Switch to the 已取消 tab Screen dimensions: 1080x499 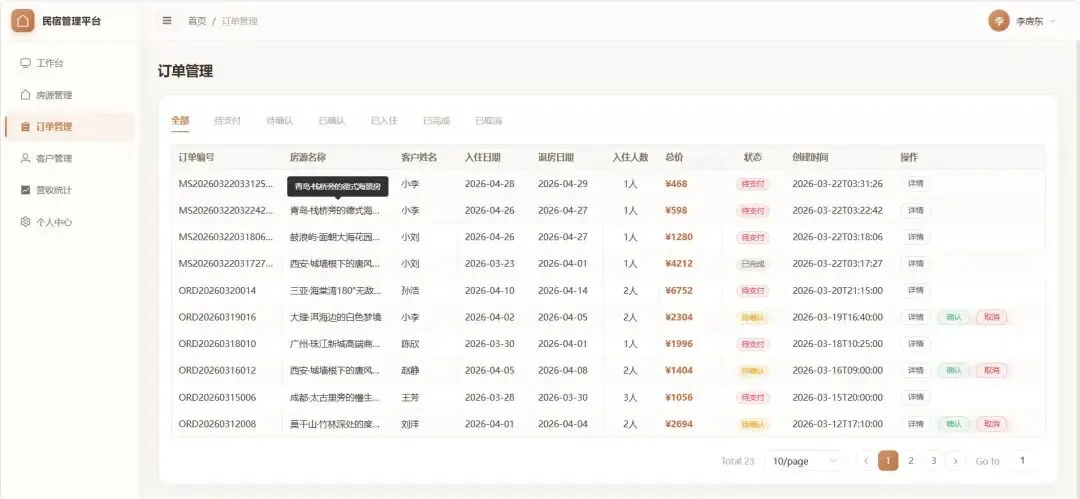pyautogui.click(x=489, y=121)
